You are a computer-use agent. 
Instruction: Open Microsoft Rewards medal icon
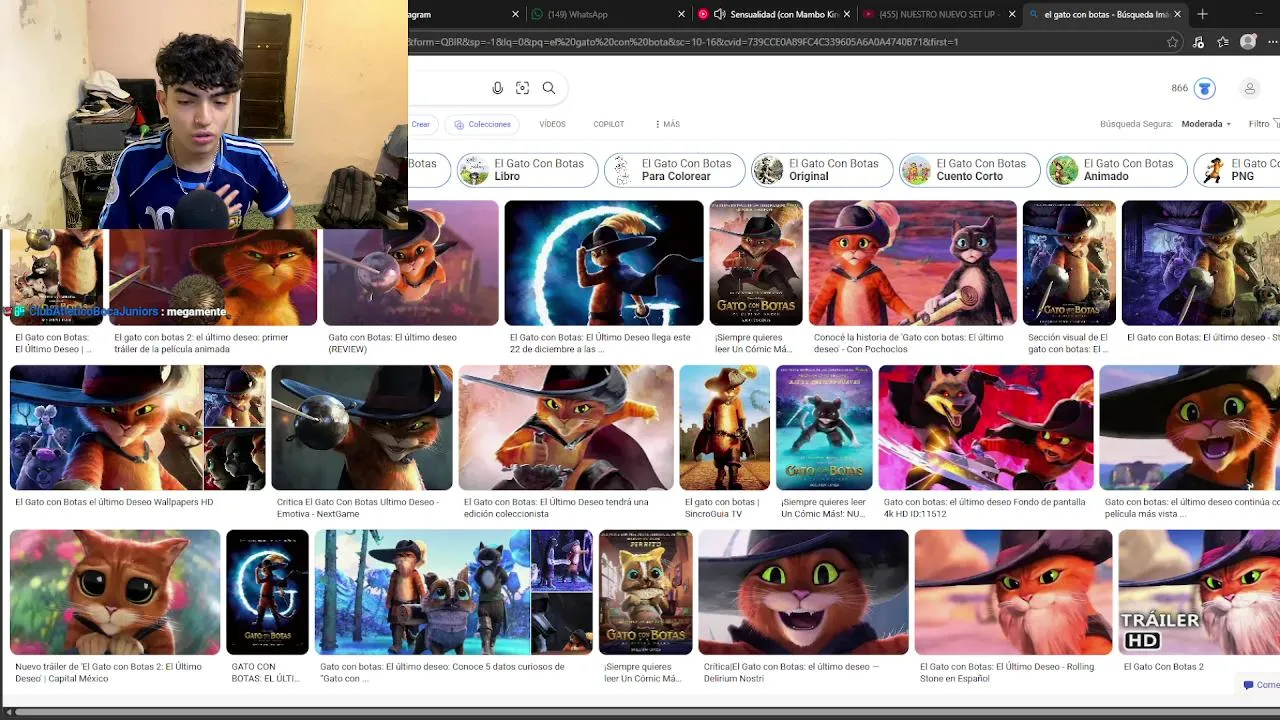(x=1204, y=88)
